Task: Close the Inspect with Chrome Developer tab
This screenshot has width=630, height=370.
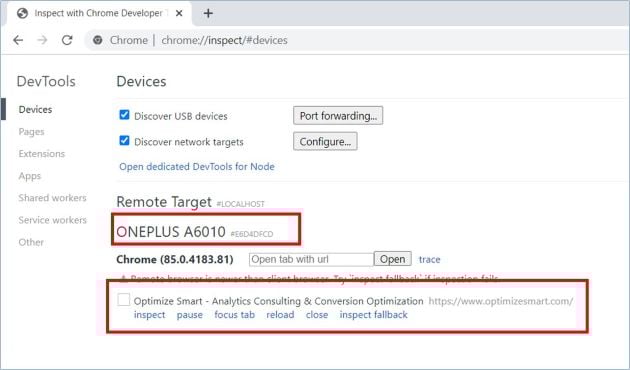Action: [179, 13]
